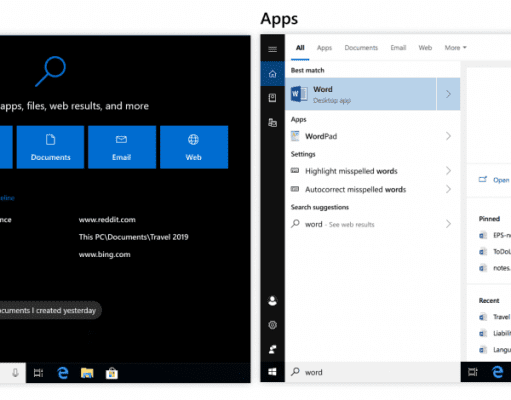Open the ToDoL pinned document
This screenshot has width=511, height=400.
coord(495,251)
